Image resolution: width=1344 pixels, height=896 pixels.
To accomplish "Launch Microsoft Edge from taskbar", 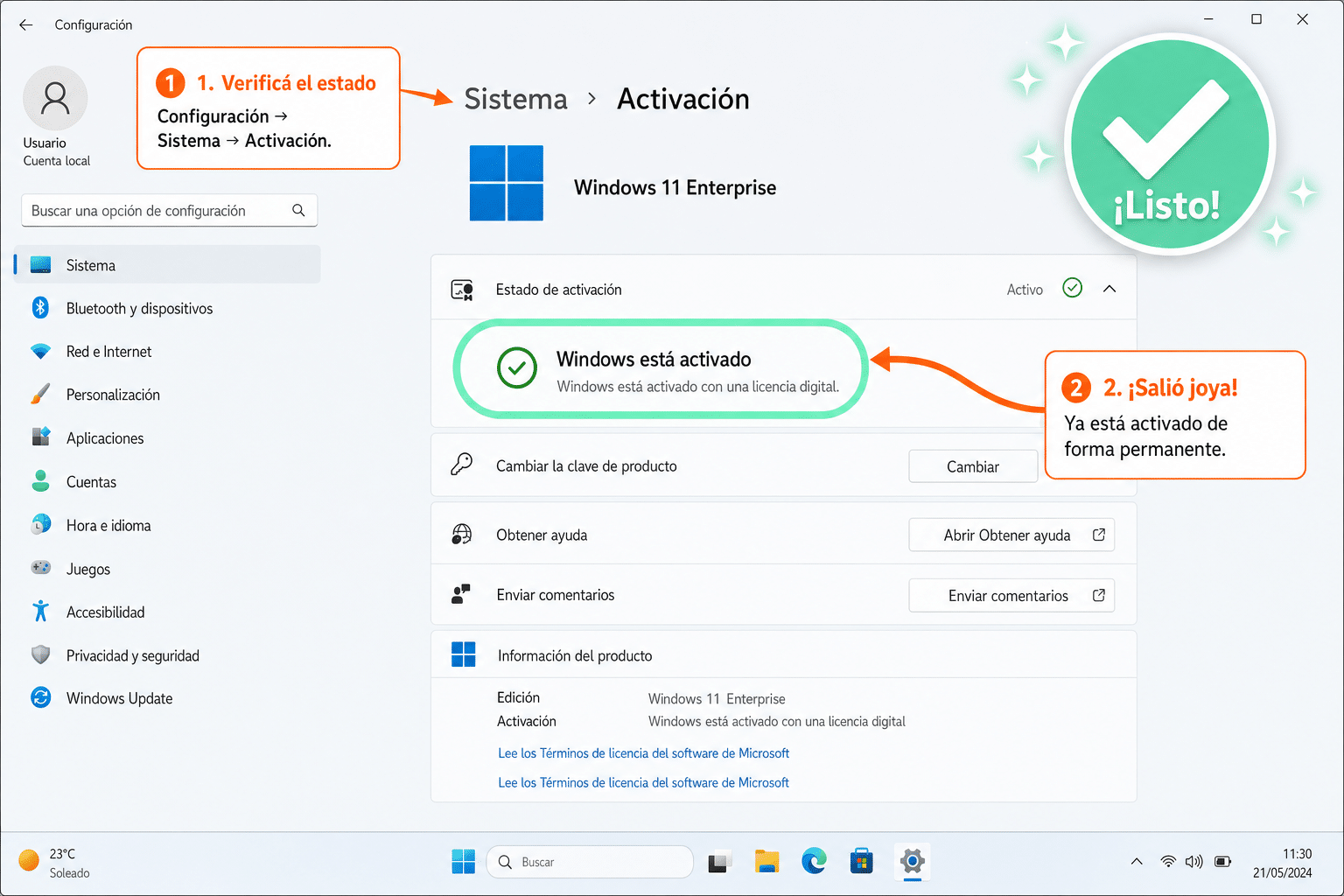I will (815, 862).
